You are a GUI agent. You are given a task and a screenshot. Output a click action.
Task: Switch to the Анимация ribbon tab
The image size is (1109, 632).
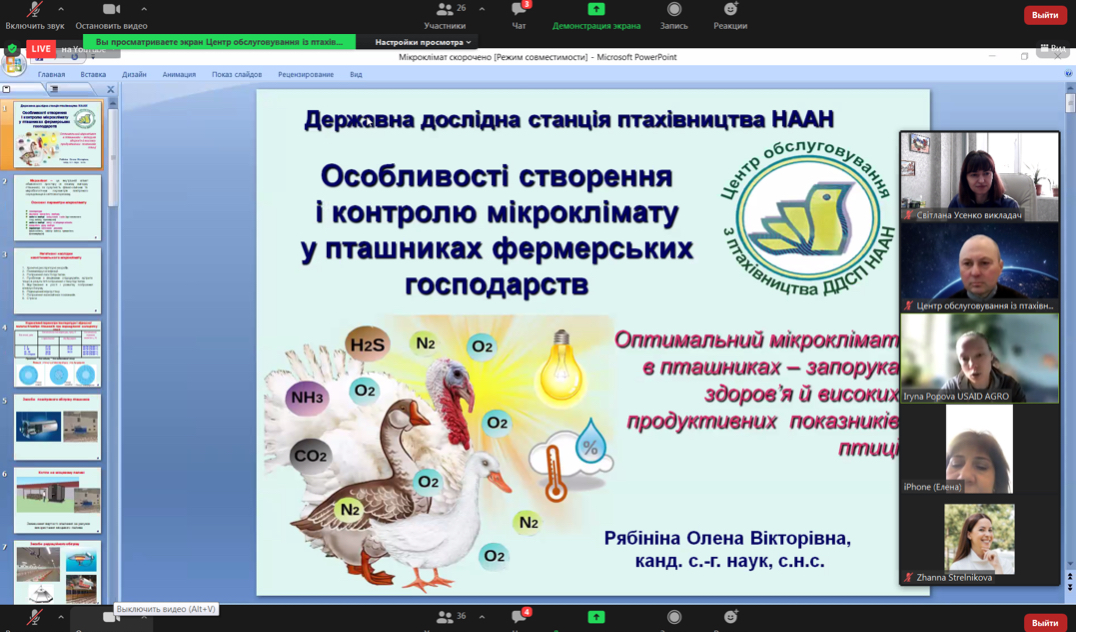(x=179, y=74)
